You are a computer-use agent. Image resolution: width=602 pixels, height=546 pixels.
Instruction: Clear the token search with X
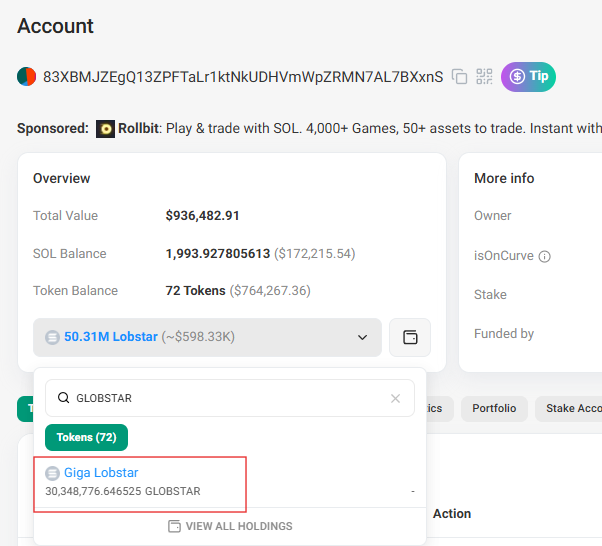(395, 399)
